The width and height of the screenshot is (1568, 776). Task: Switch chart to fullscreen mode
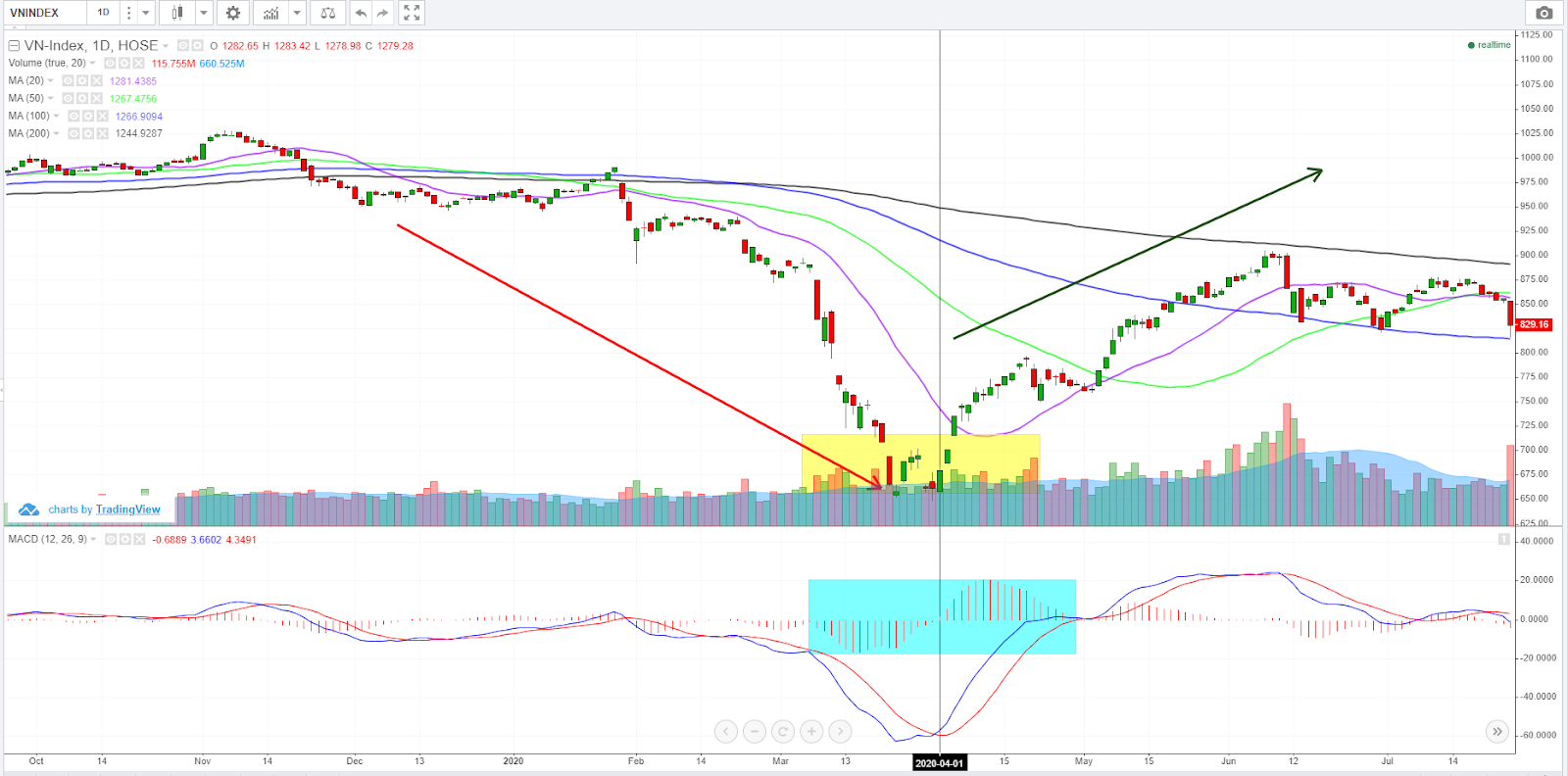(x=412, y=13)
